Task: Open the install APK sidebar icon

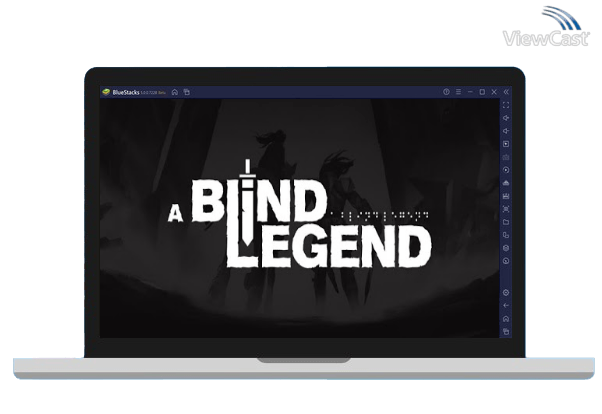Action: (506, 183)
